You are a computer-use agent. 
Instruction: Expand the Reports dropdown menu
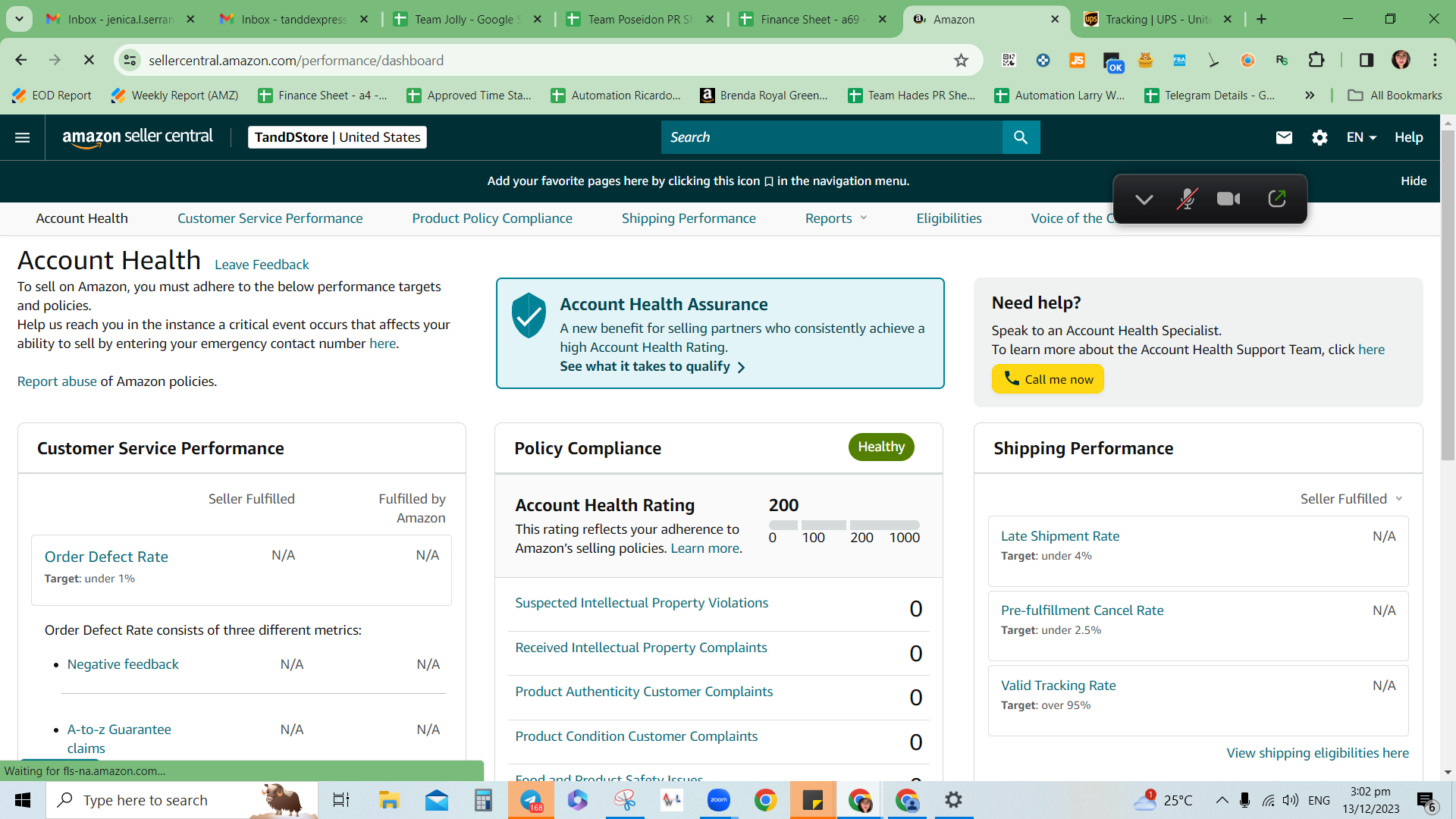(x=836, y=218)
